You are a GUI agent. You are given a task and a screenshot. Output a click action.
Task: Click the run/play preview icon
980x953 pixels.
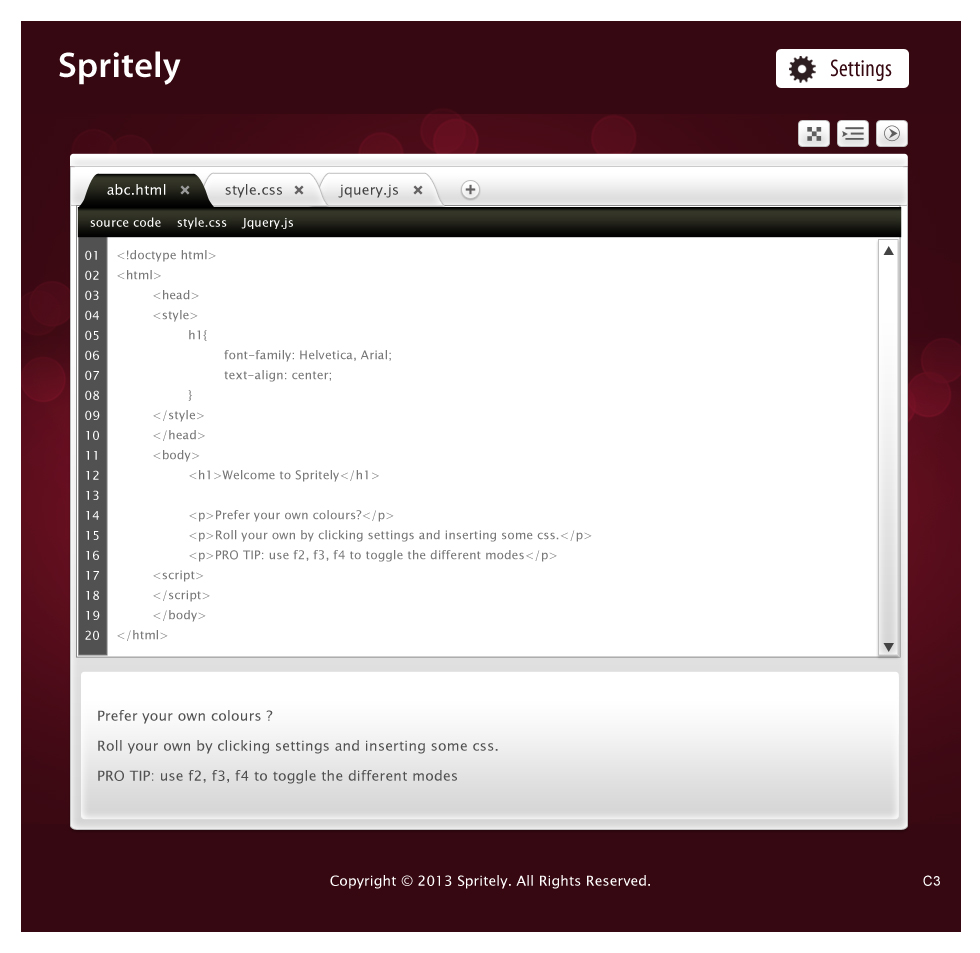(892, 134)
